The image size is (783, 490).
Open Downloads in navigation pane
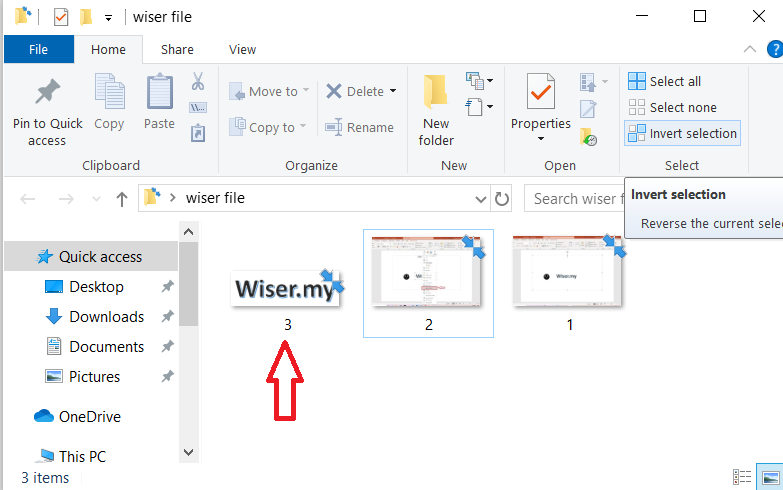coord(106,317)
